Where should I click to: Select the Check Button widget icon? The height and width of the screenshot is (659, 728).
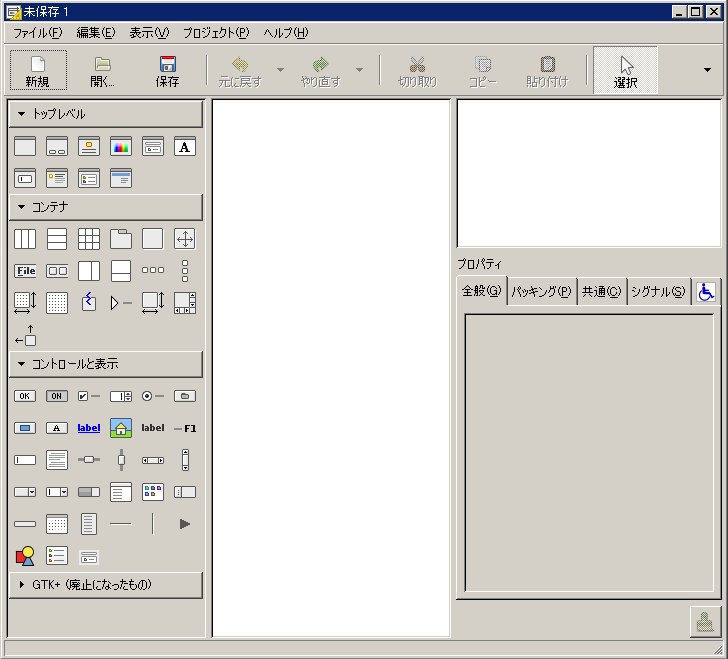click(x=89, y=396)
